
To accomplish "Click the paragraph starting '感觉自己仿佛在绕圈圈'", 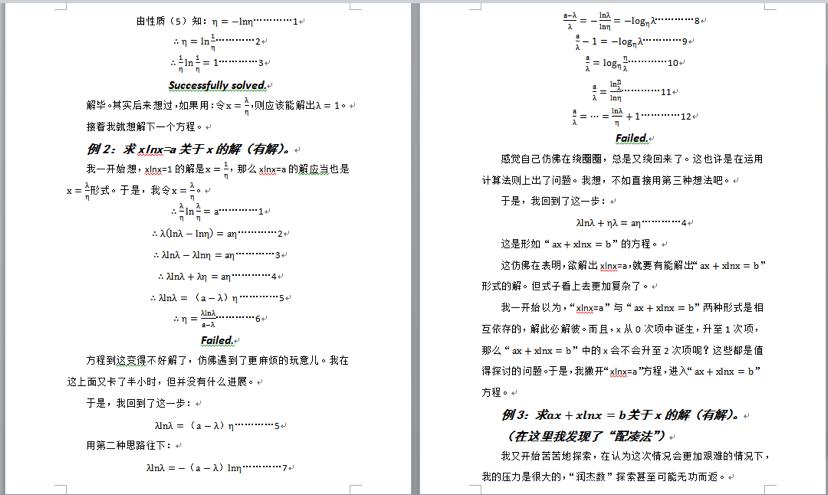I will point(623,170).
